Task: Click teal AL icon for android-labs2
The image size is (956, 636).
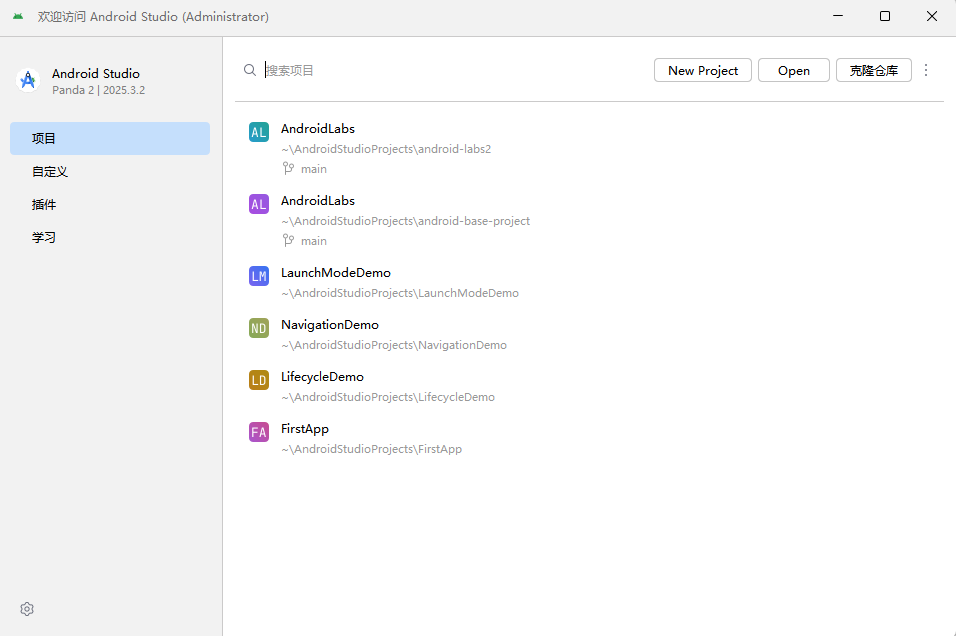Action: click(x=259, y=132)
